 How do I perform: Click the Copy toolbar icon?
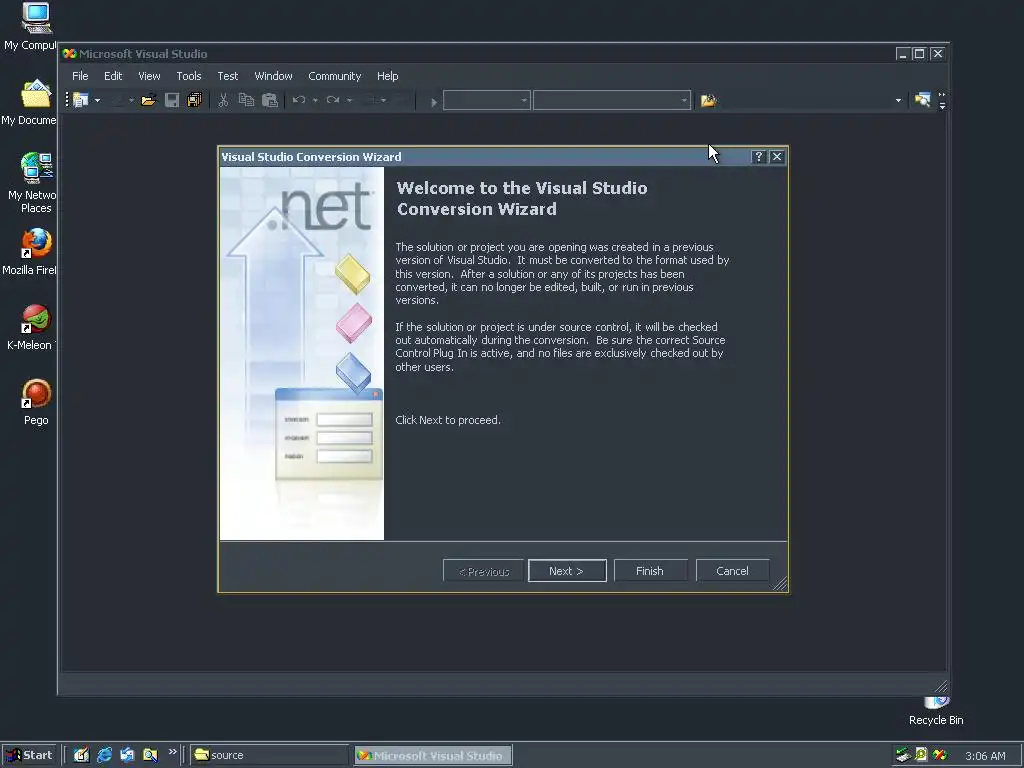tap(246, 100)
